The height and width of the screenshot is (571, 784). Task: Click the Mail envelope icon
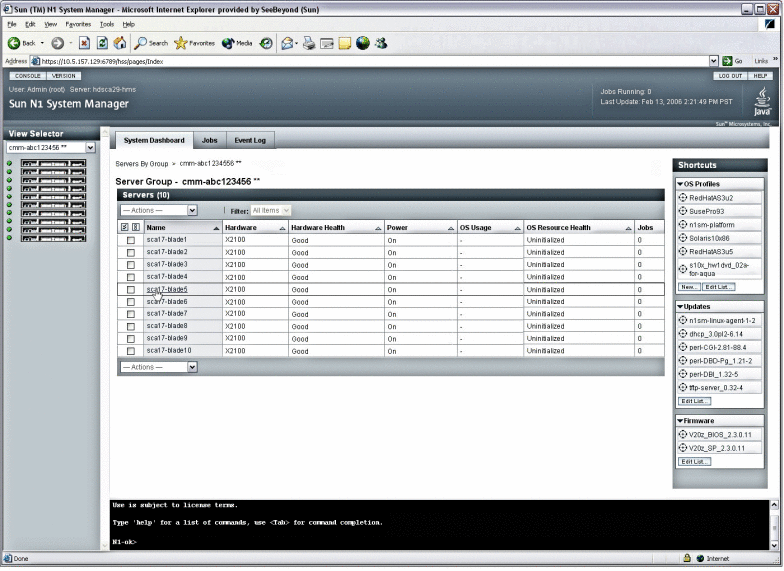coord(287,44)
